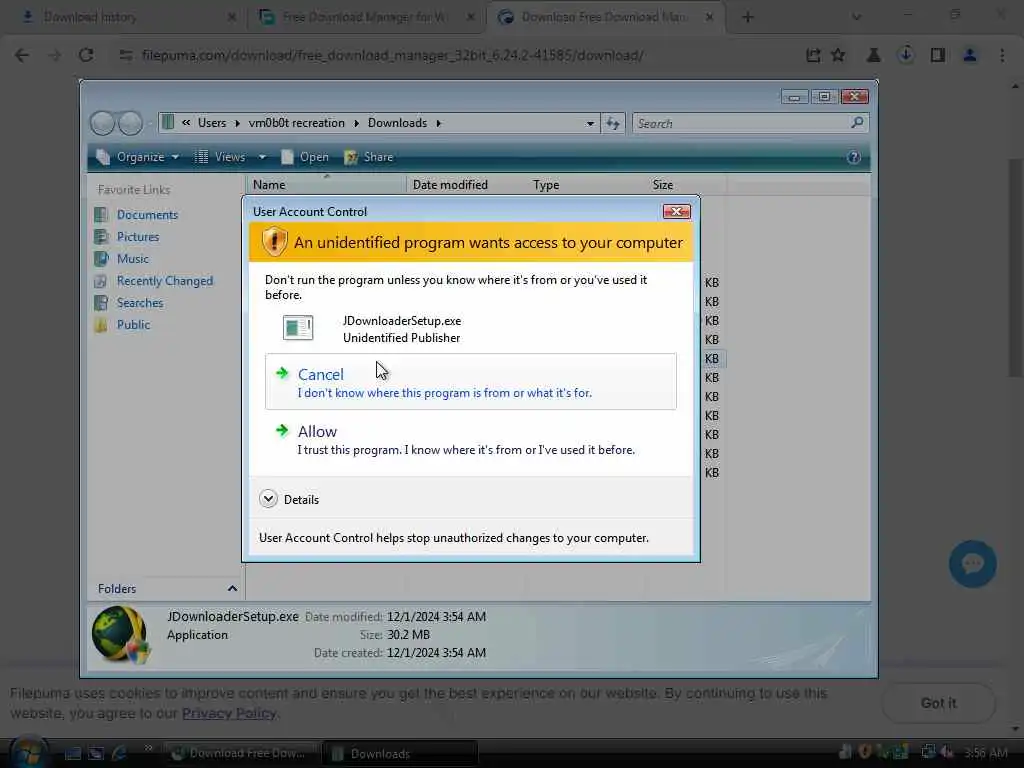Click the JDownloaderSetup.exe program icon in dialog
Viewport: 1024px width, 768px height.
298,328
